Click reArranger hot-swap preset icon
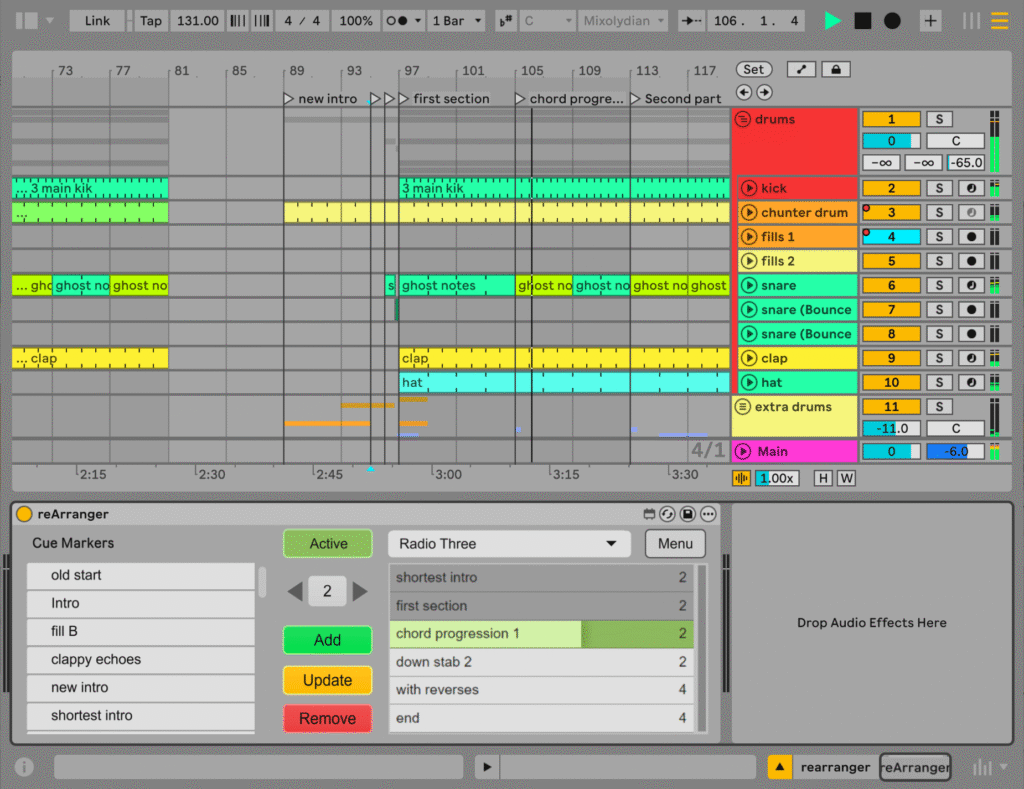Screen dimensions: 1024x789 [x=667, y=514]
